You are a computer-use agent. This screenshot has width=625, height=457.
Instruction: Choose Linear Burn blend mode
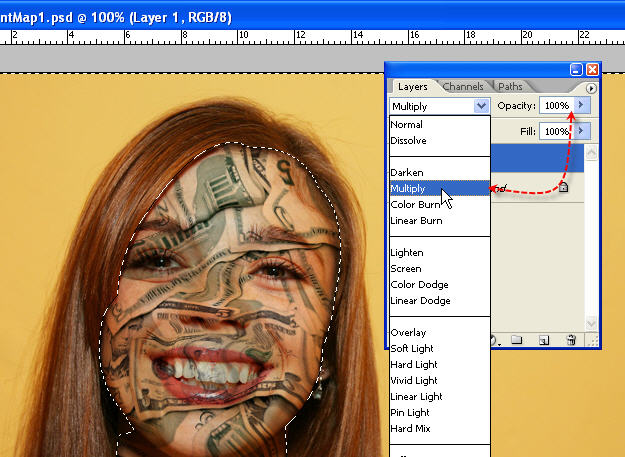click(x=440, y=220)
